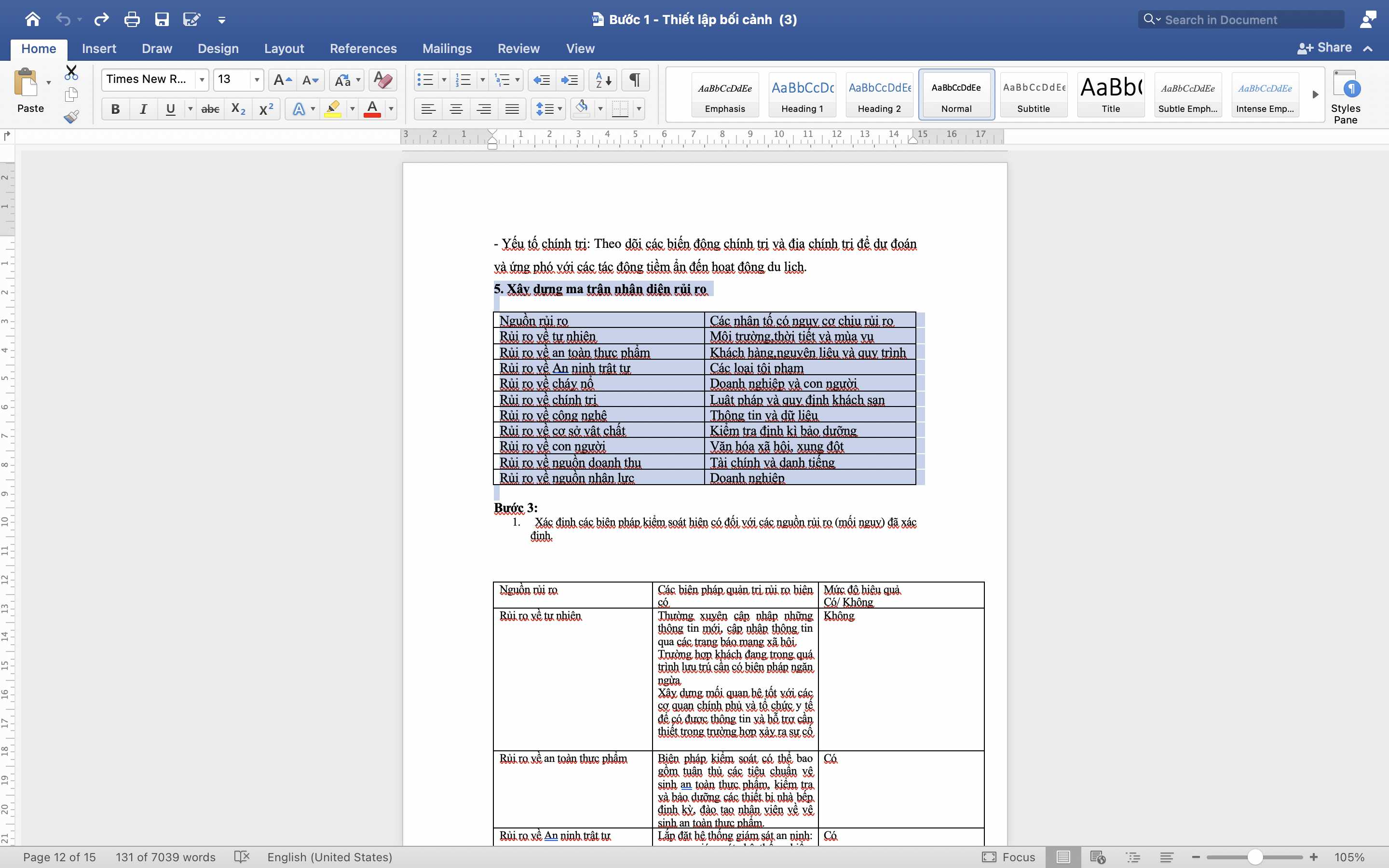
Task: Click the zoom slider handle
Action: point(1255,856)
